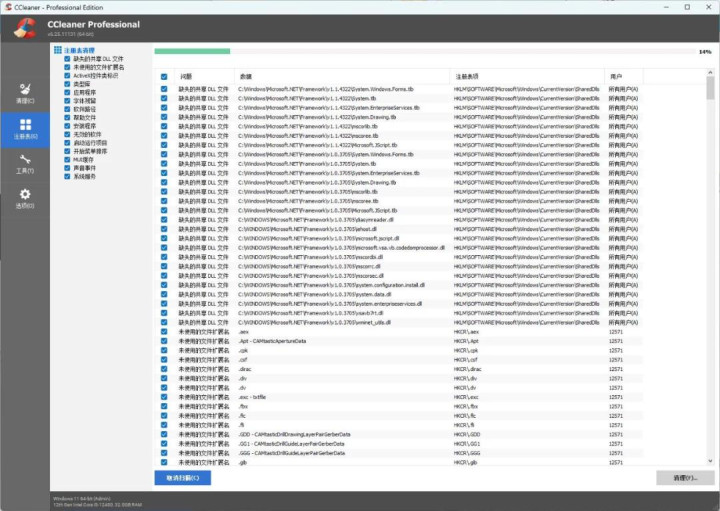
Task: Click the 注册表清理 grid icon
Action: pyautogui.click(x=56, y=50)
